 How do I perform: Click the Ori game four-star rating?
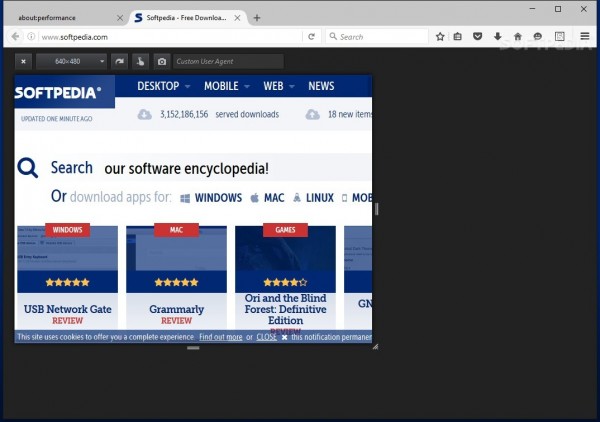coord(285,282)
